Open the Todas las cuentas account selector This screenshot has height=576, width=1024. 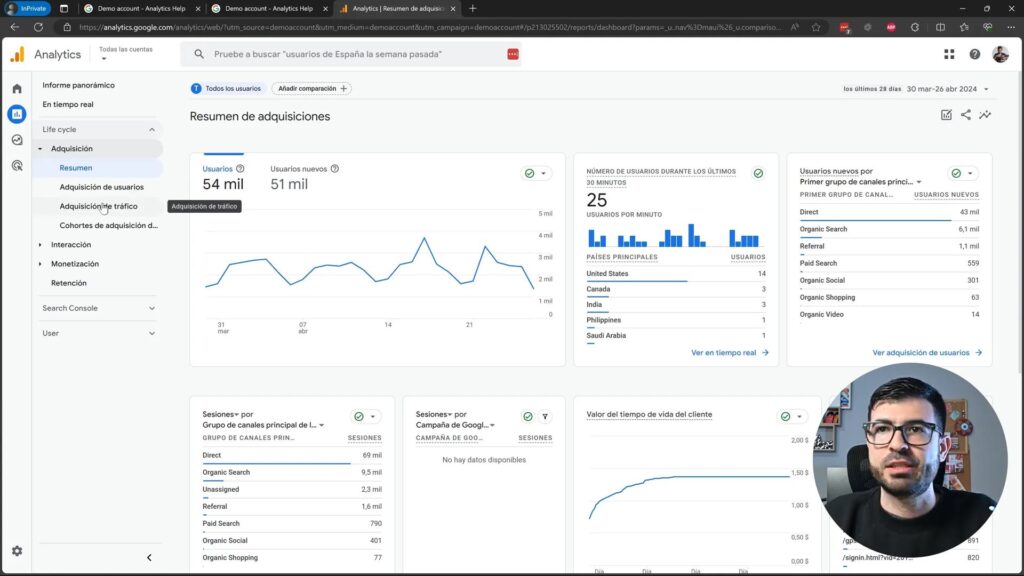[125, 54]
